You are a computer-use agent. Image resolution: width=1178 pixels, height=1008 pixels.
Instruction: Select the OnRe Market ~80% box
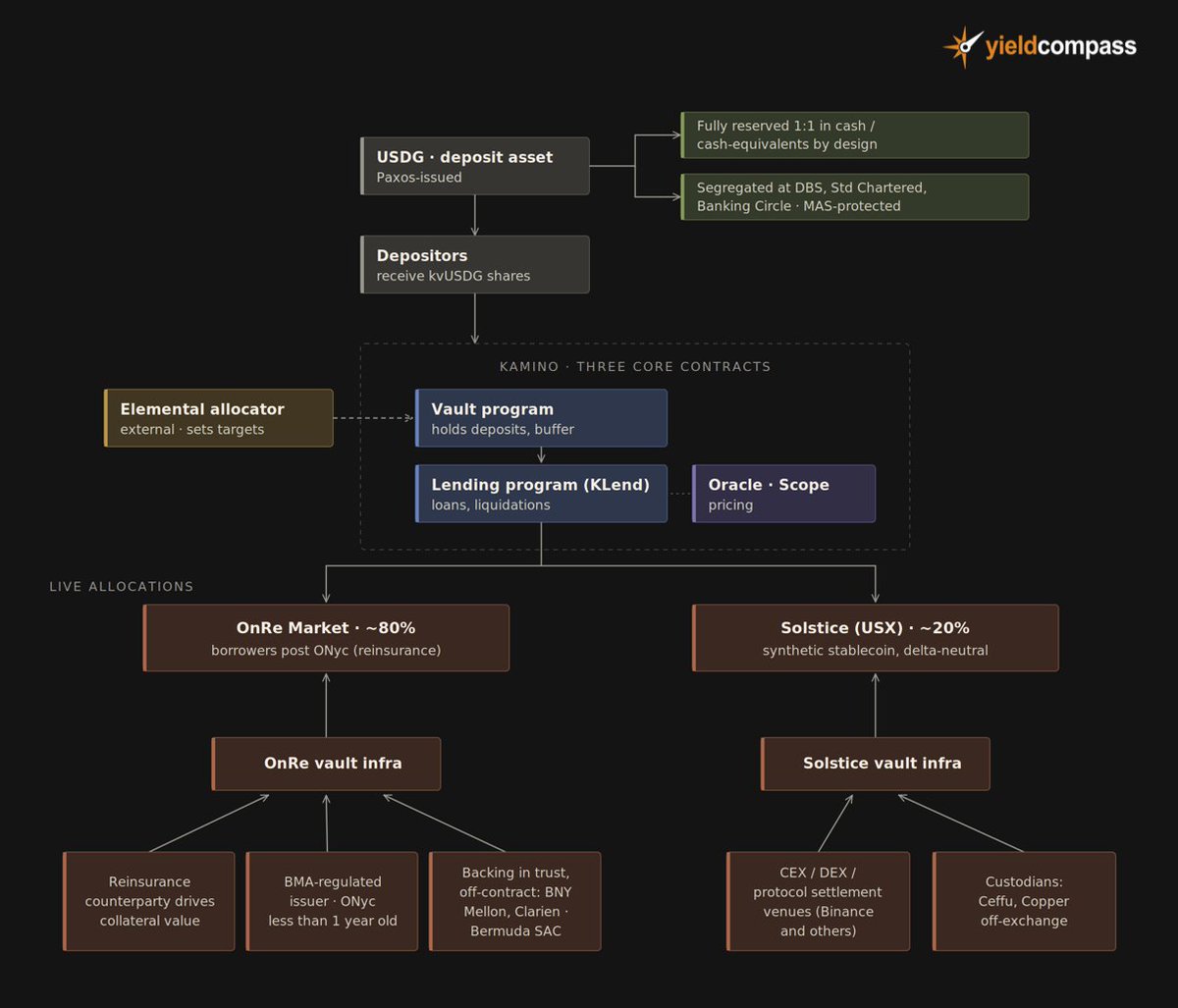click(326, 638)
